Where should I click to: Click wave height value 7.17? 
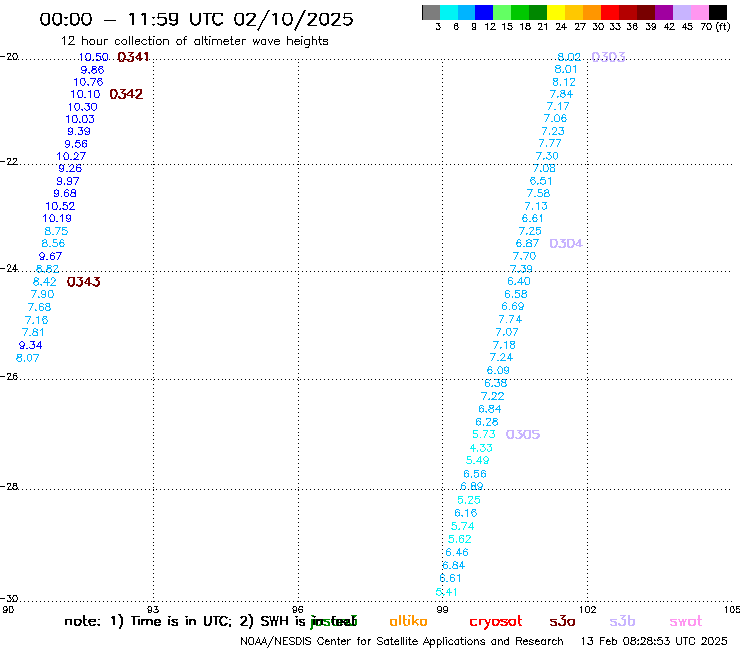coord(558,107)
